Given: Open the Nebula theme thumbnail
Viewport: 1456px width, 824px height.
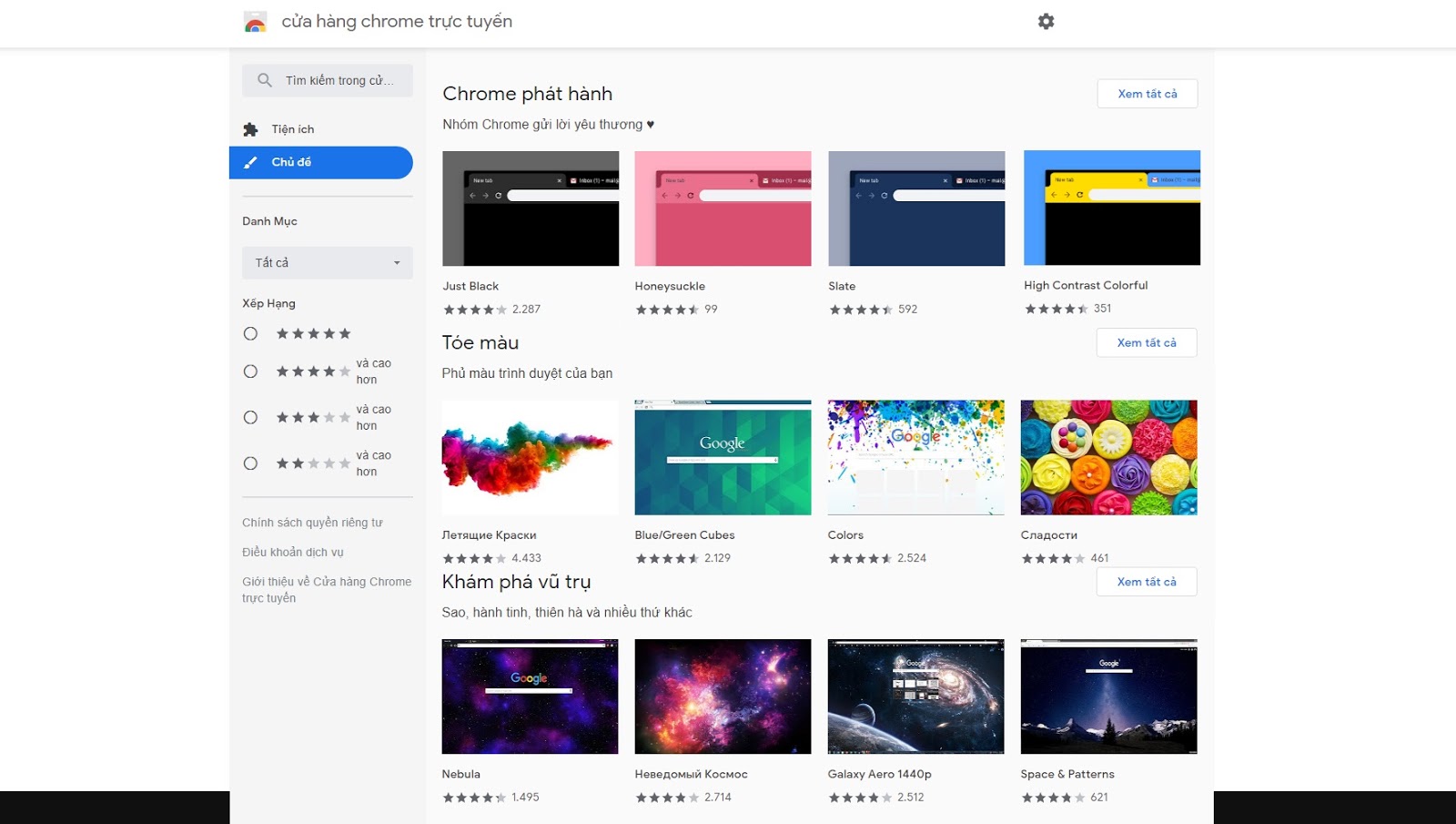Looking at the screenshot, I should pyautogui.click(x=530, y=697).
